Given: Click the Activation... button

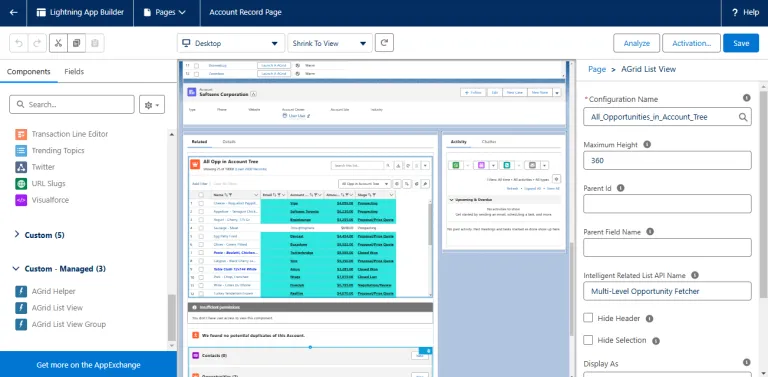Looking at the screenshot, I should click(691, 43).
